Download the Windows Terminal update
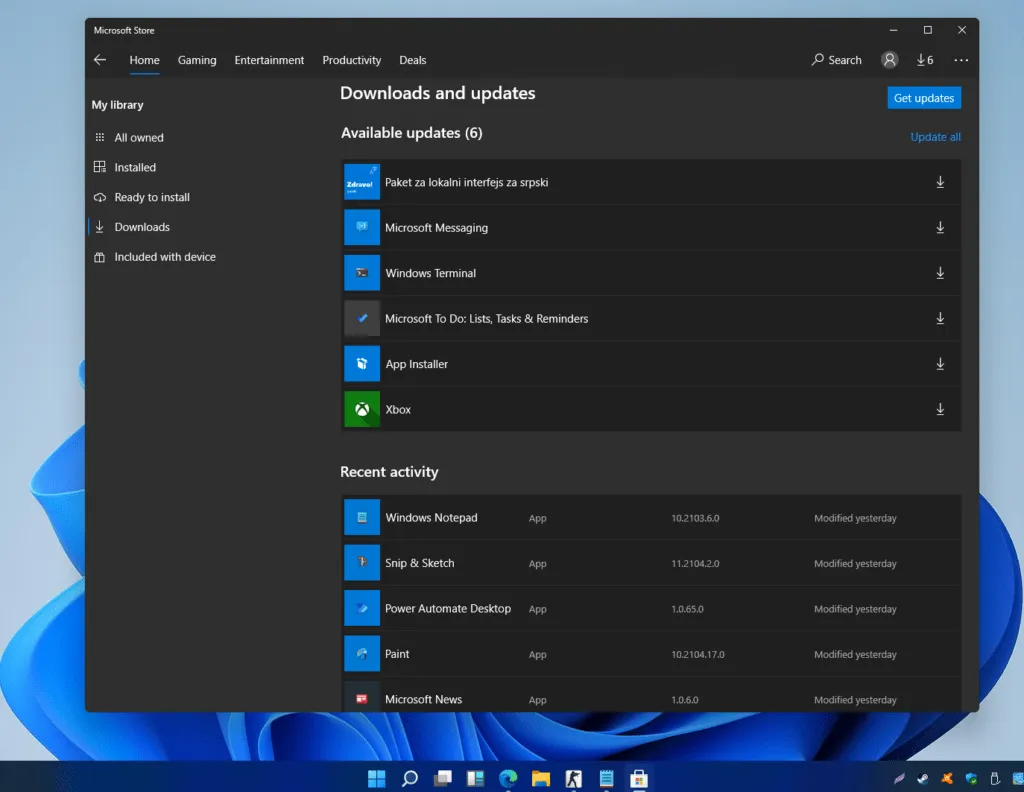The image size is (1024, 792). tap(940, 273)
